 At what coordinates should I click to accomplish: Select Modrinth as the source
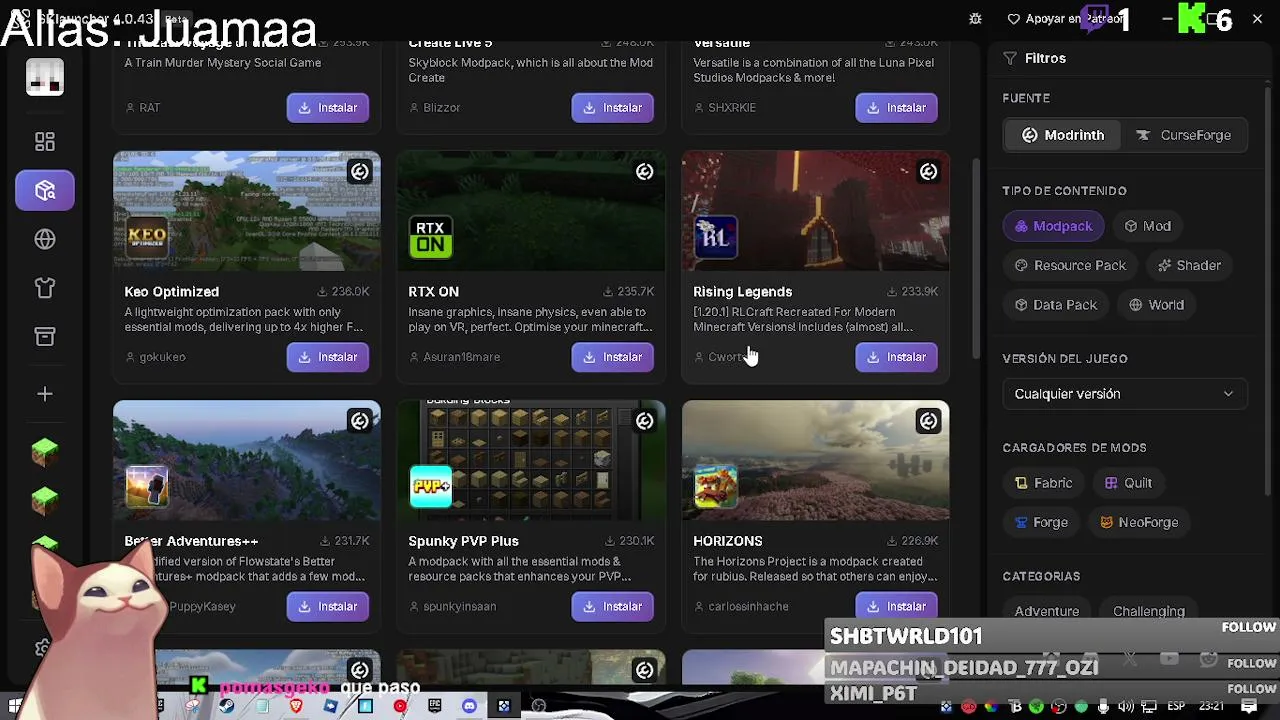(1062, 135)
